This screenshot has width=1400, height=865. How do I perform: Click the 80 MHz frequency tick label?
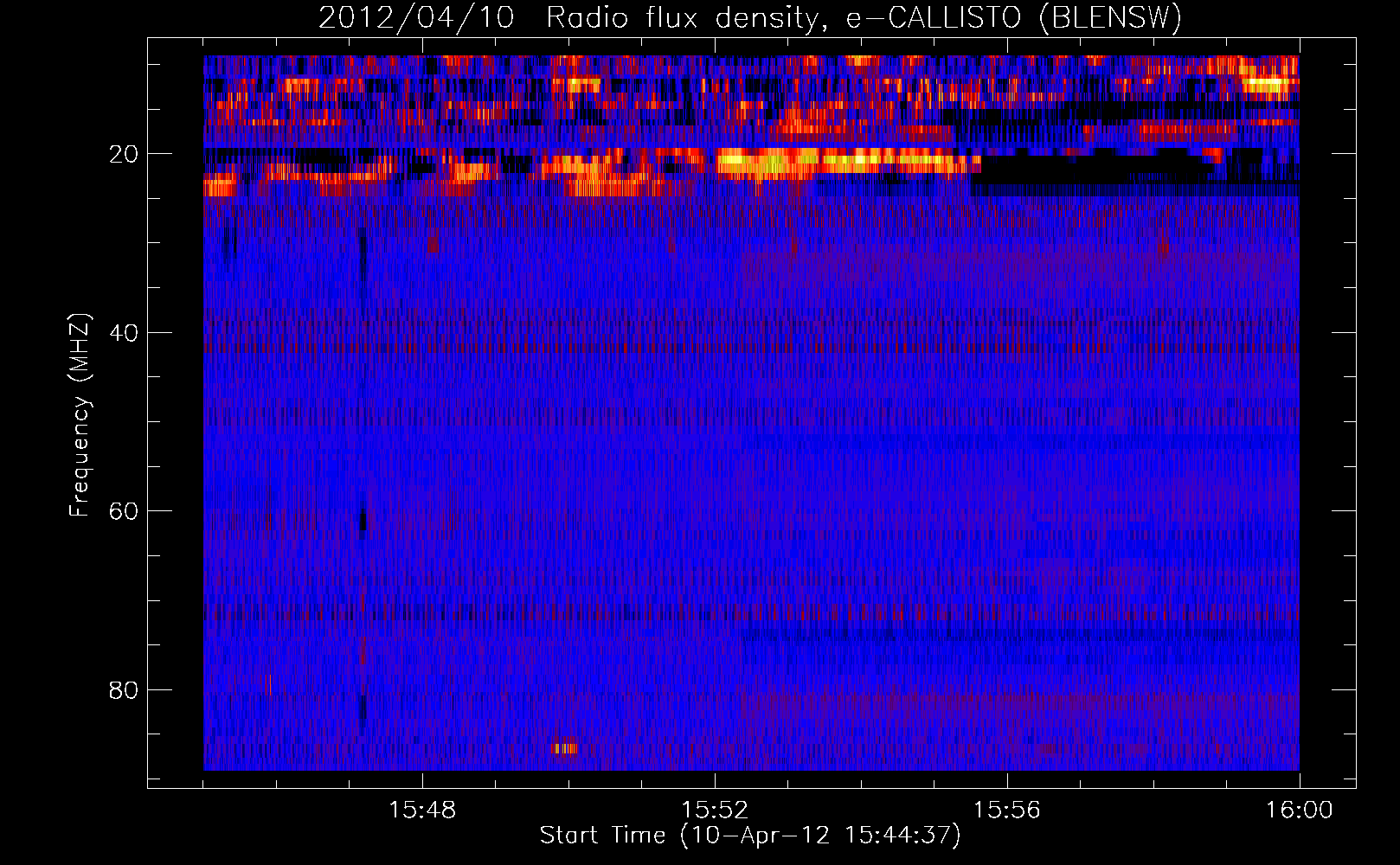coord(124,690)
